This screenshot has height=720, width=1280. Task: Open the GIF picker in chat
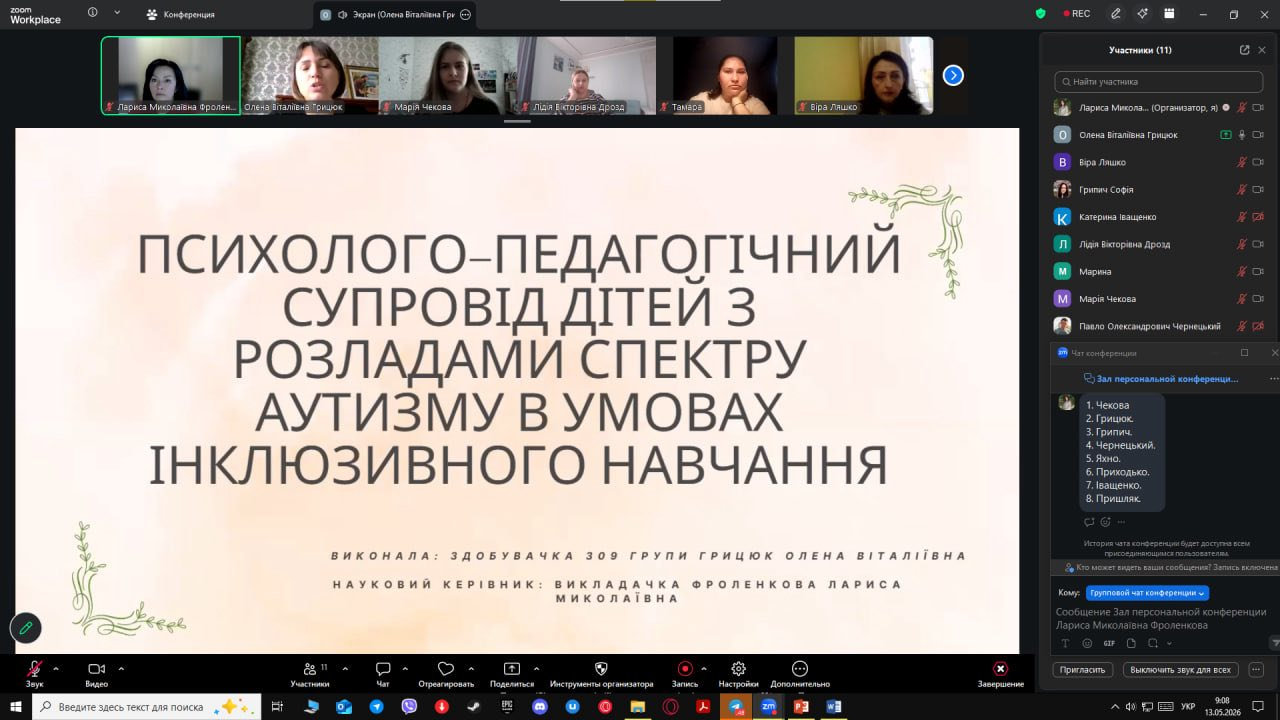tap(1109, 643)
